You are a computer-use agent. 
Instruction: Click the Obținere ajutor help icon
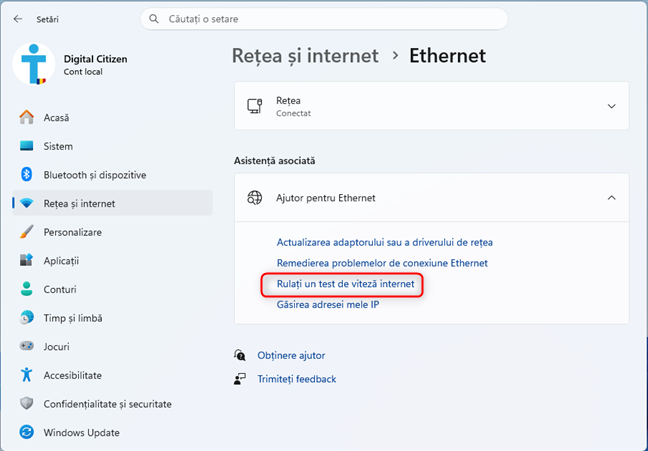point(240,355)
